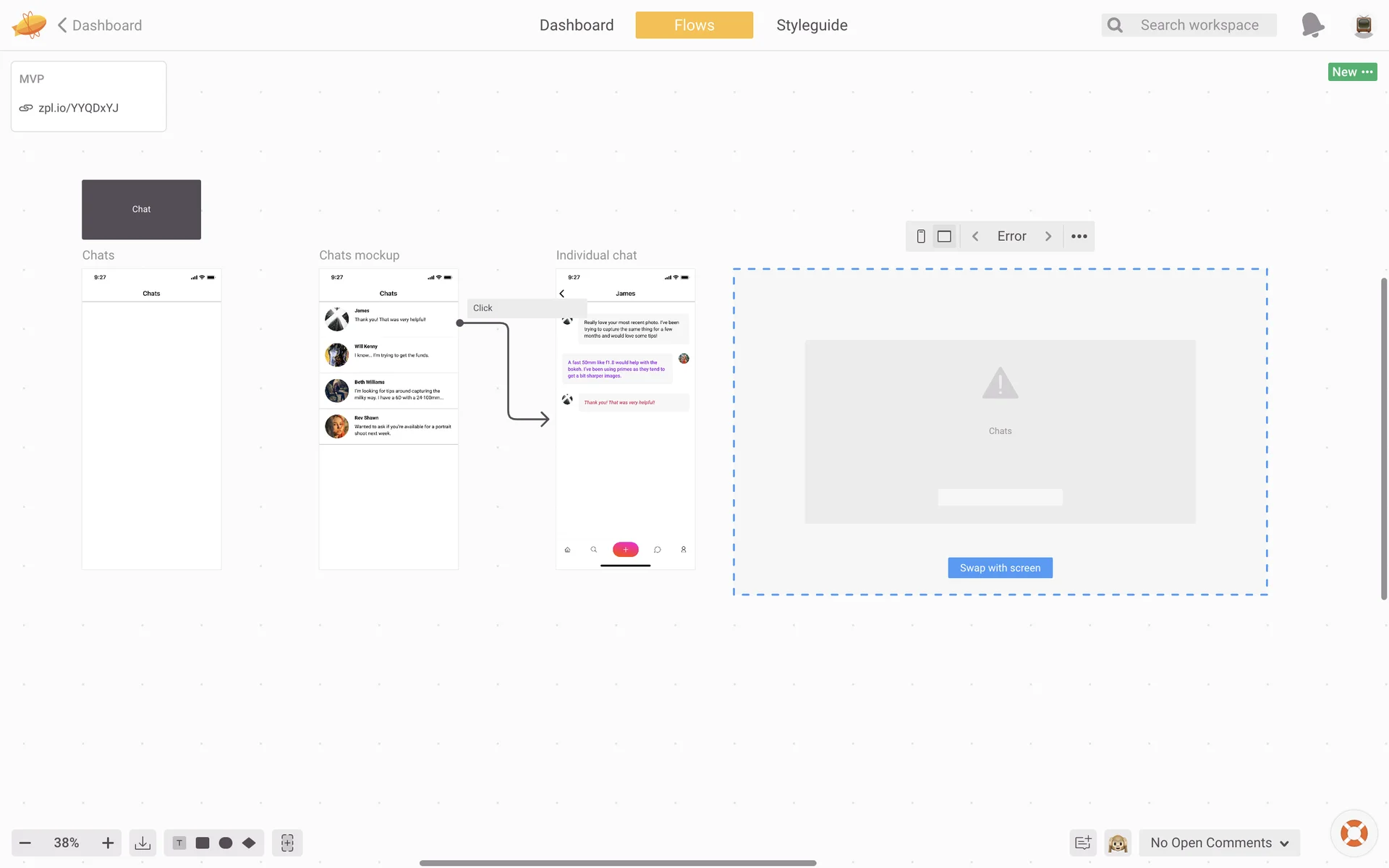The image size is (1389, 868).
Task: Select the text label shape tool
Action: (179, 843)
